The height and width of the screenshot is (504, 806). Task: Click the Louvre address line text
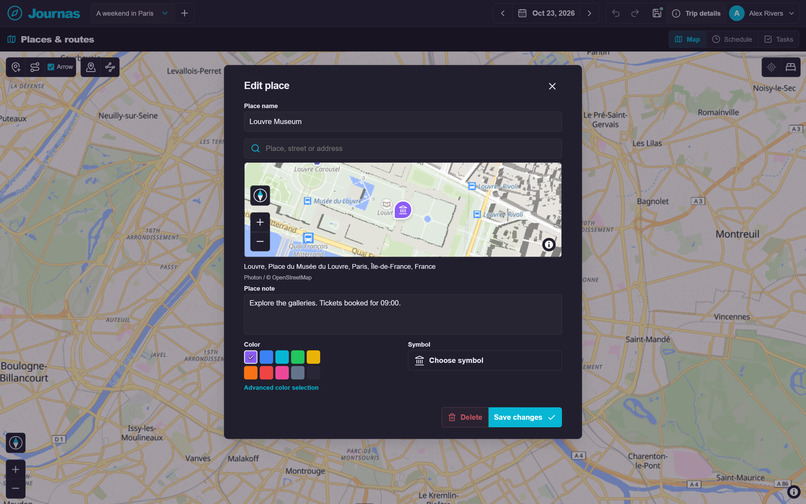point(340,266)
